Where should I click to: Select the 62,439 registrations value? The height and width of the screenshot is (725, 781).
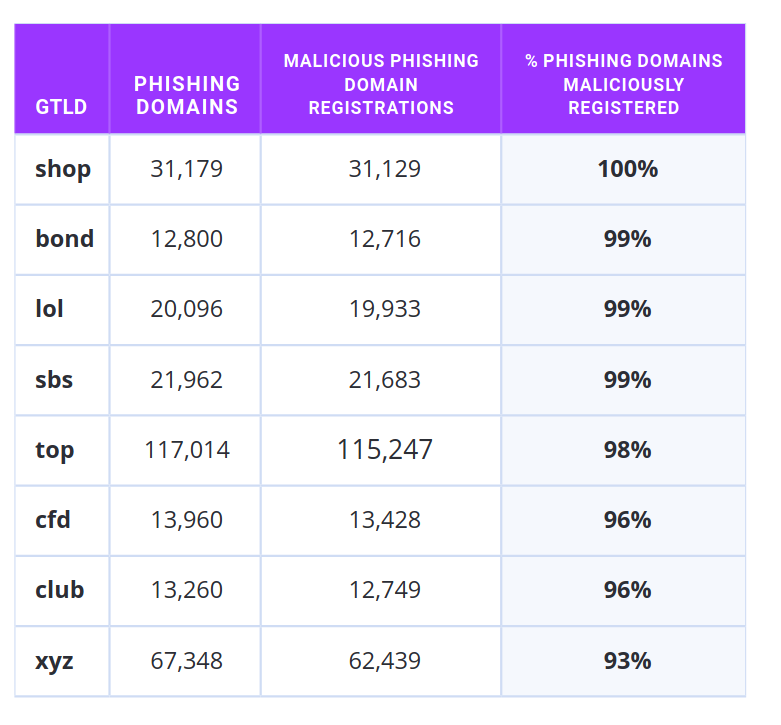pyautogui.click(x=384, y=661)
